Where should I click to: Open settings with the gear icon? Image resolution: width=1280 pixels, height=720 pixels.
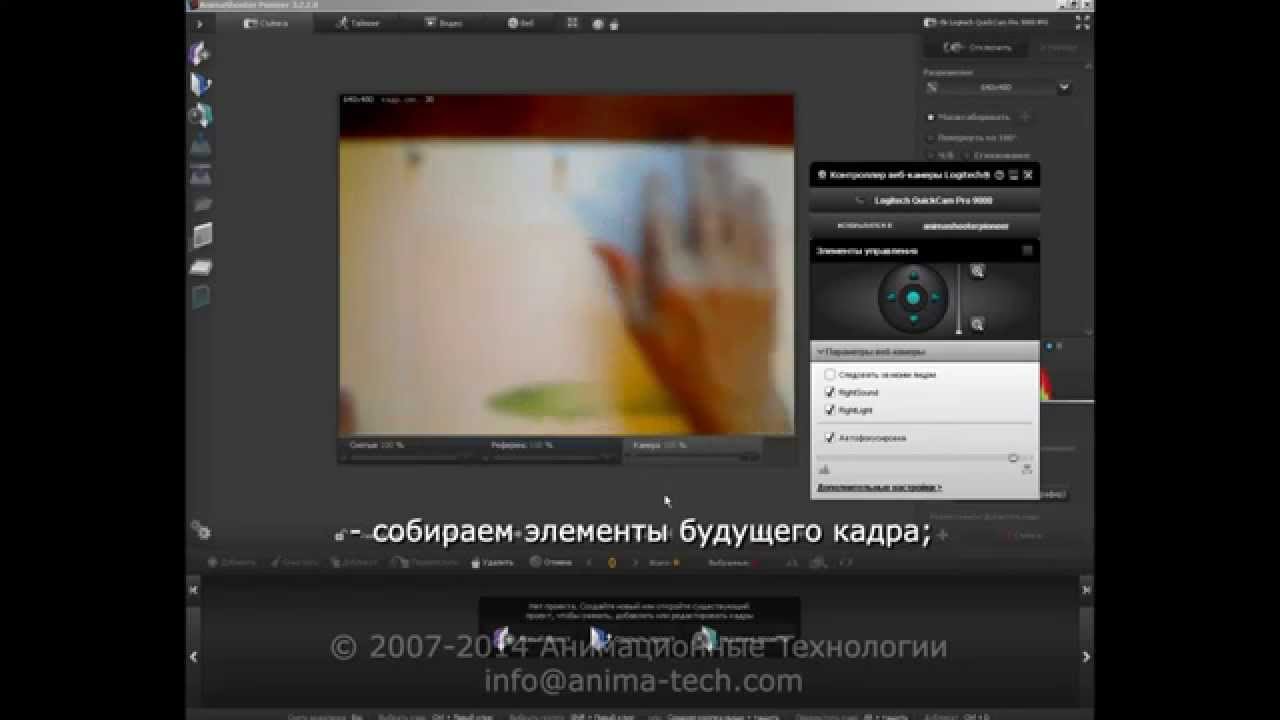[x=201, y=530]
